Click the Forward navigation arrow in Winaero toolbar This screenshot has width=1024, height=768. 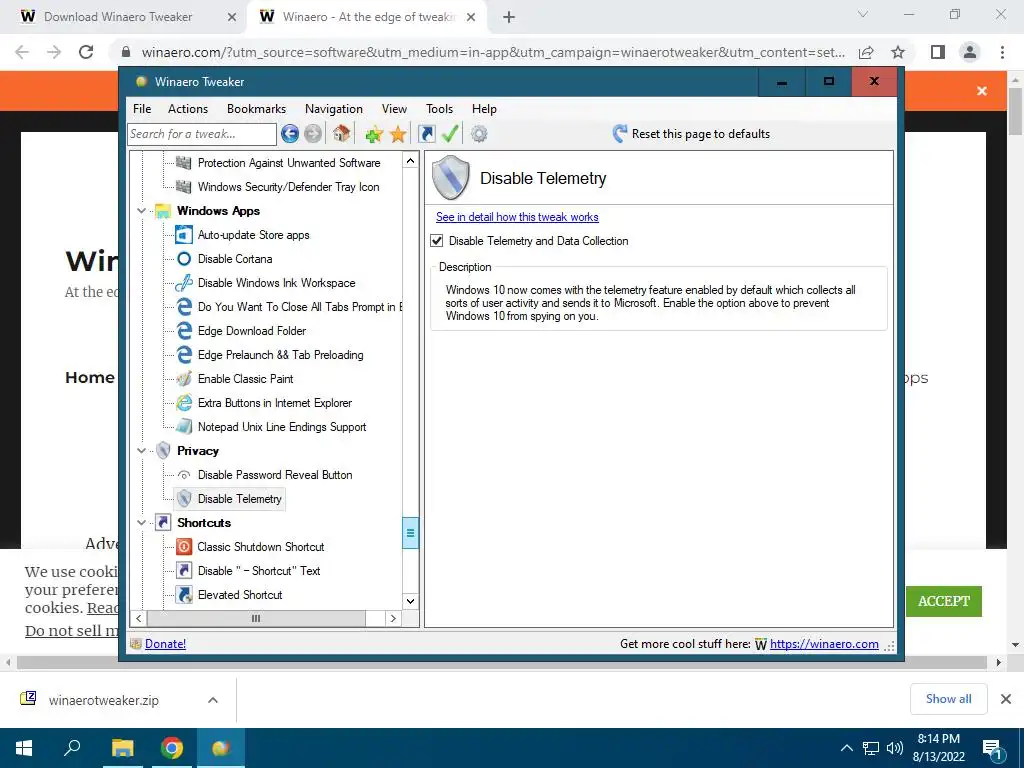(313, 134)
